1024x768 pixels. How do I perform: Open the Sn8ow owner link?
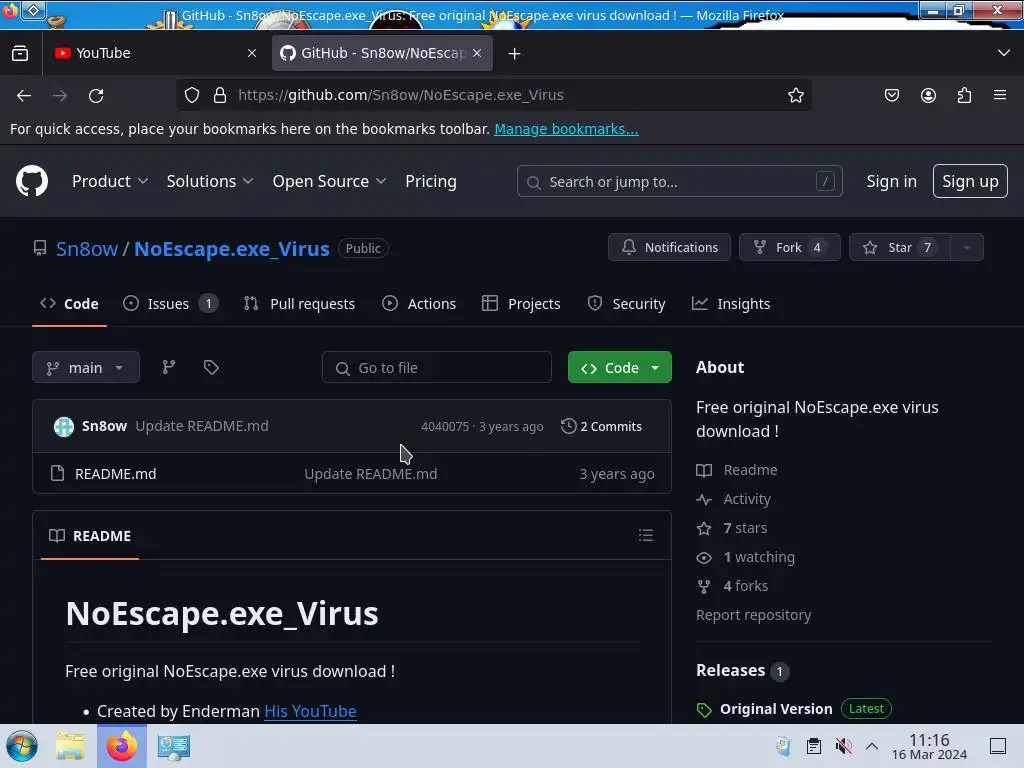87,249
